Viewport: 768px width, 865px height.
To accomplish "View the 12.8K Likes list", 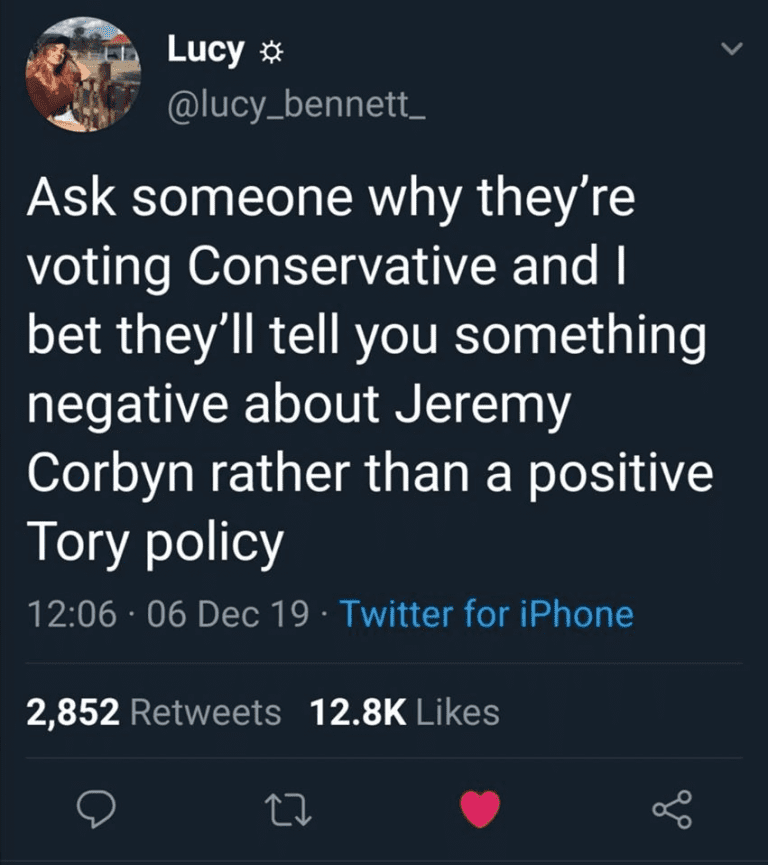I will coord(404,712).
